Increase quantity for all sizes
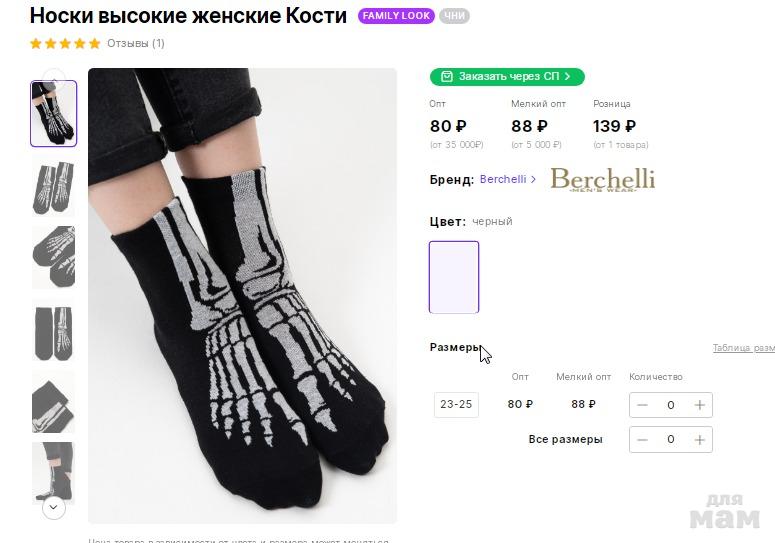775x543 pixels. (x=700, y=440)
